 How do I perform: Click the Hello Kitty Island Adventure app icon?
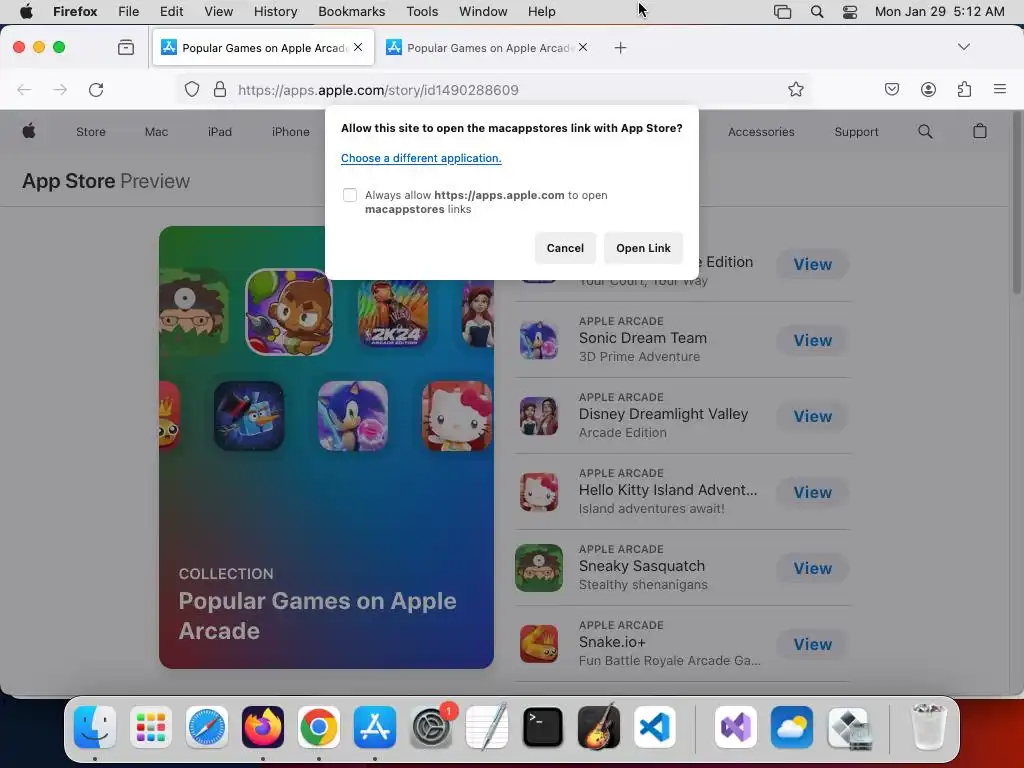pos(539,492)
